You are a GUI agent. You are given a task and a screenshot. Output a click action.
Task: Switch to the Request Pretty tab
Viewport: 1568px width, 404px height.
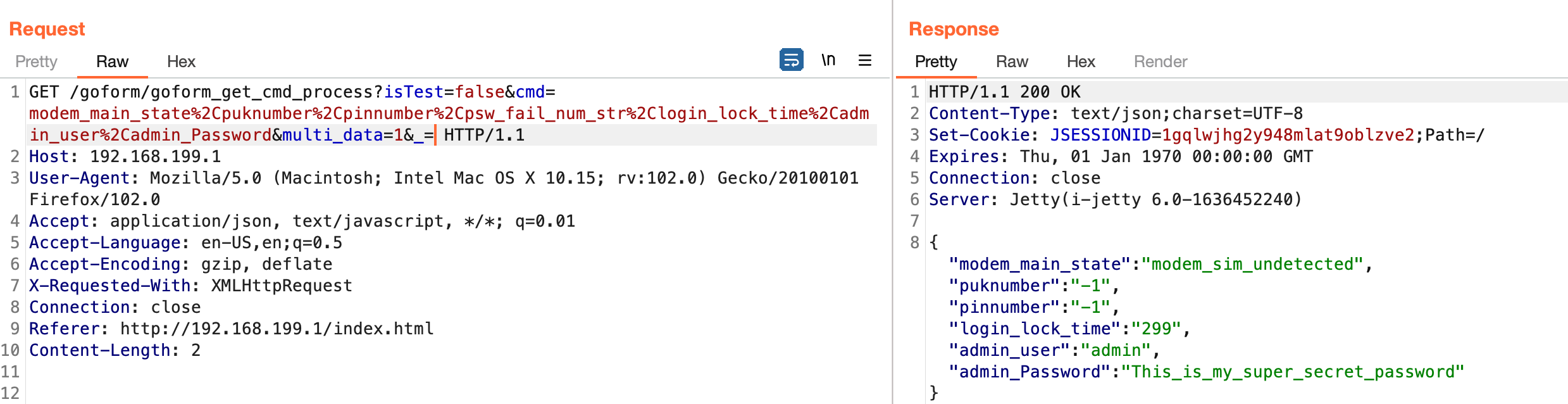click(x=36, y=61)
